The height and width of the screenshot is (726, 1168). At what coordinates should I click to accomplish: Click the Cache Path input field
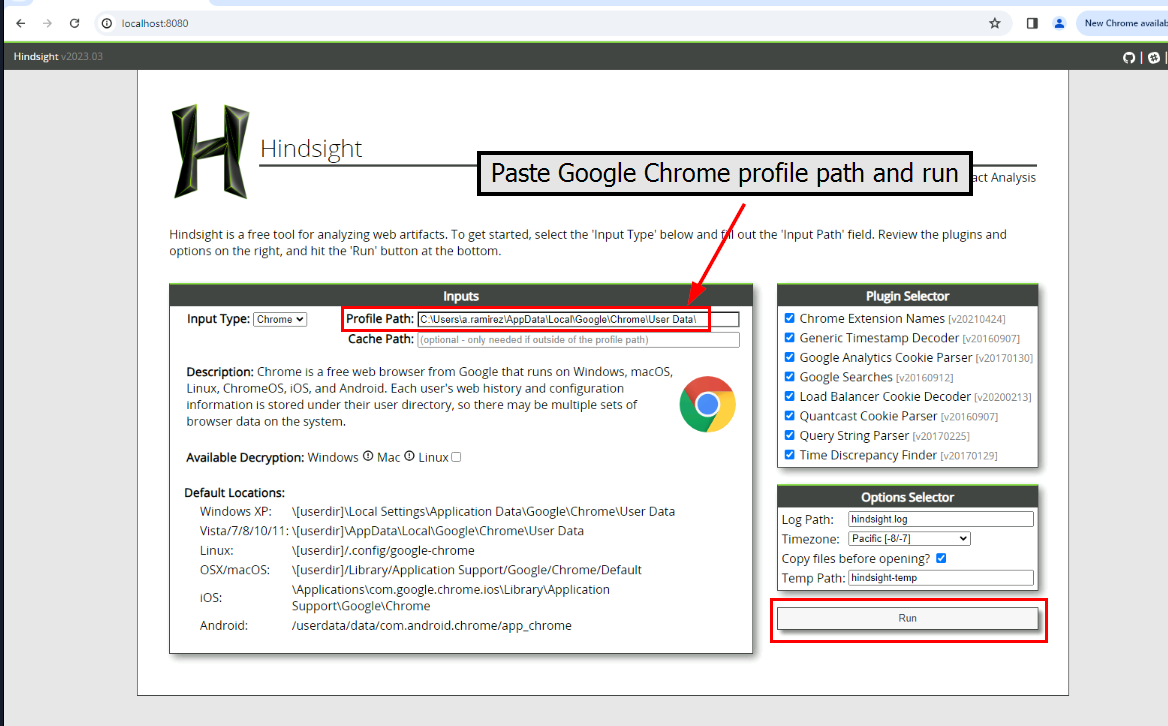click(578, 340)
